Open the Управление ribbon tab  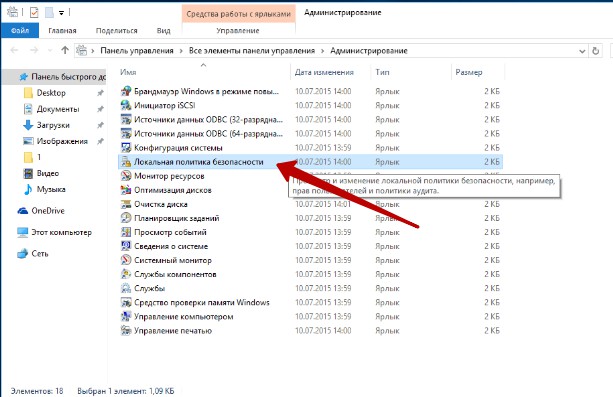(238, 31)
